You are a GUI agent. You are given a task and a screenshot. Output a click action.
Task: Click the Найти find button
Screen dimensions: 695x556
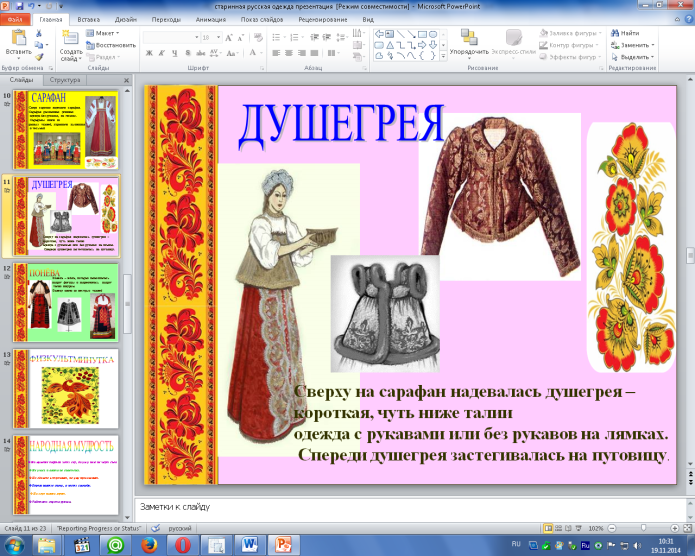coord(625,33)
